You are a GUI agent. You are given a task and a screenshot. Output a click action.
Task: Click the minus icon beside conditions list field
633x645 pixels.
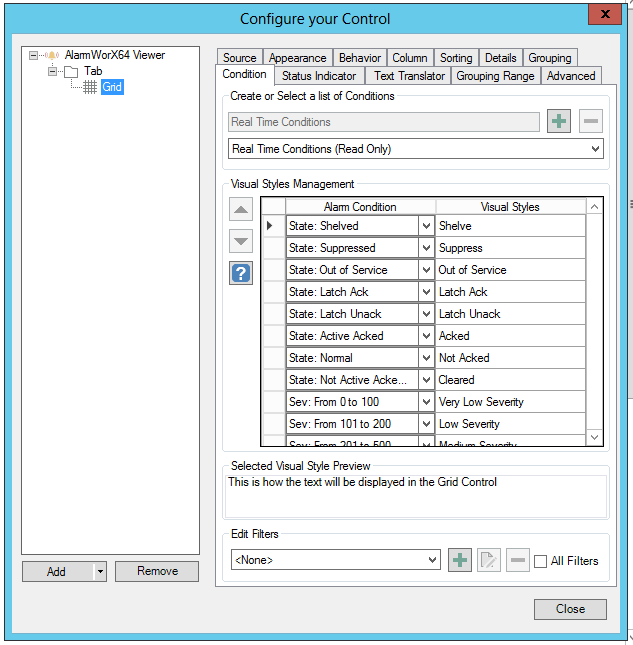[591, 122]
